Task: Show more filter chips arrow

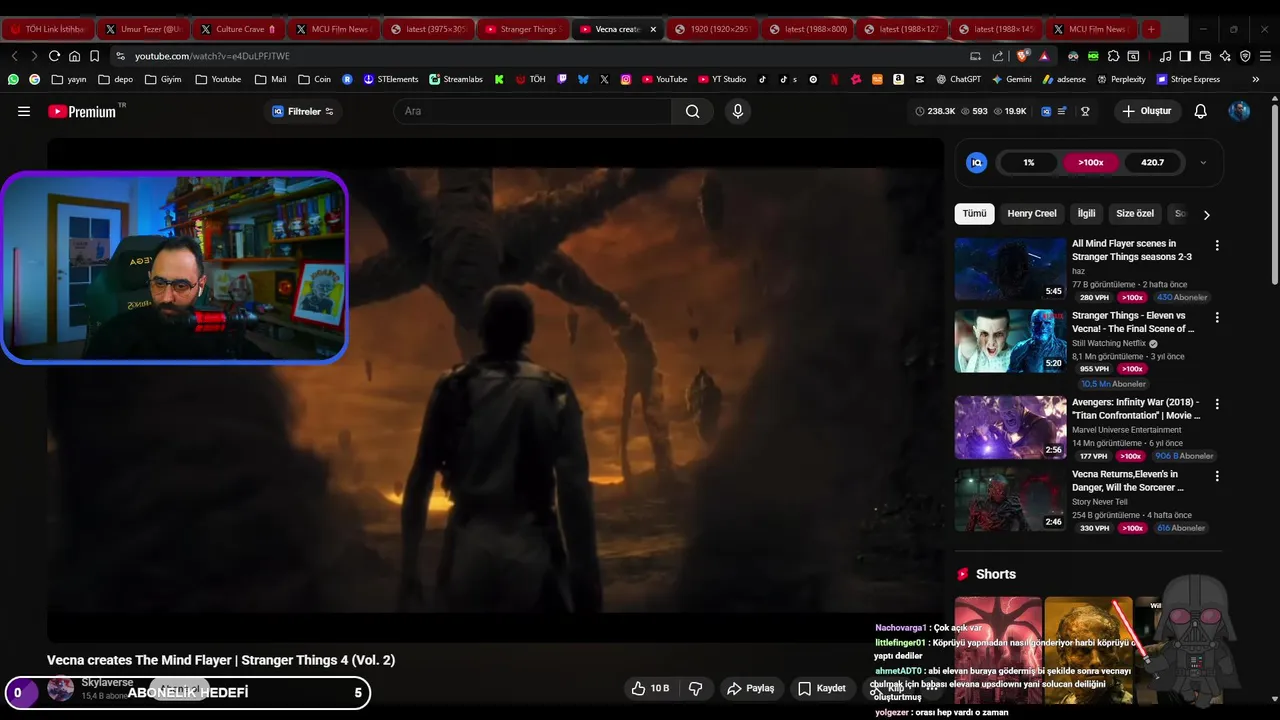Action: [x=1206, y=214]
